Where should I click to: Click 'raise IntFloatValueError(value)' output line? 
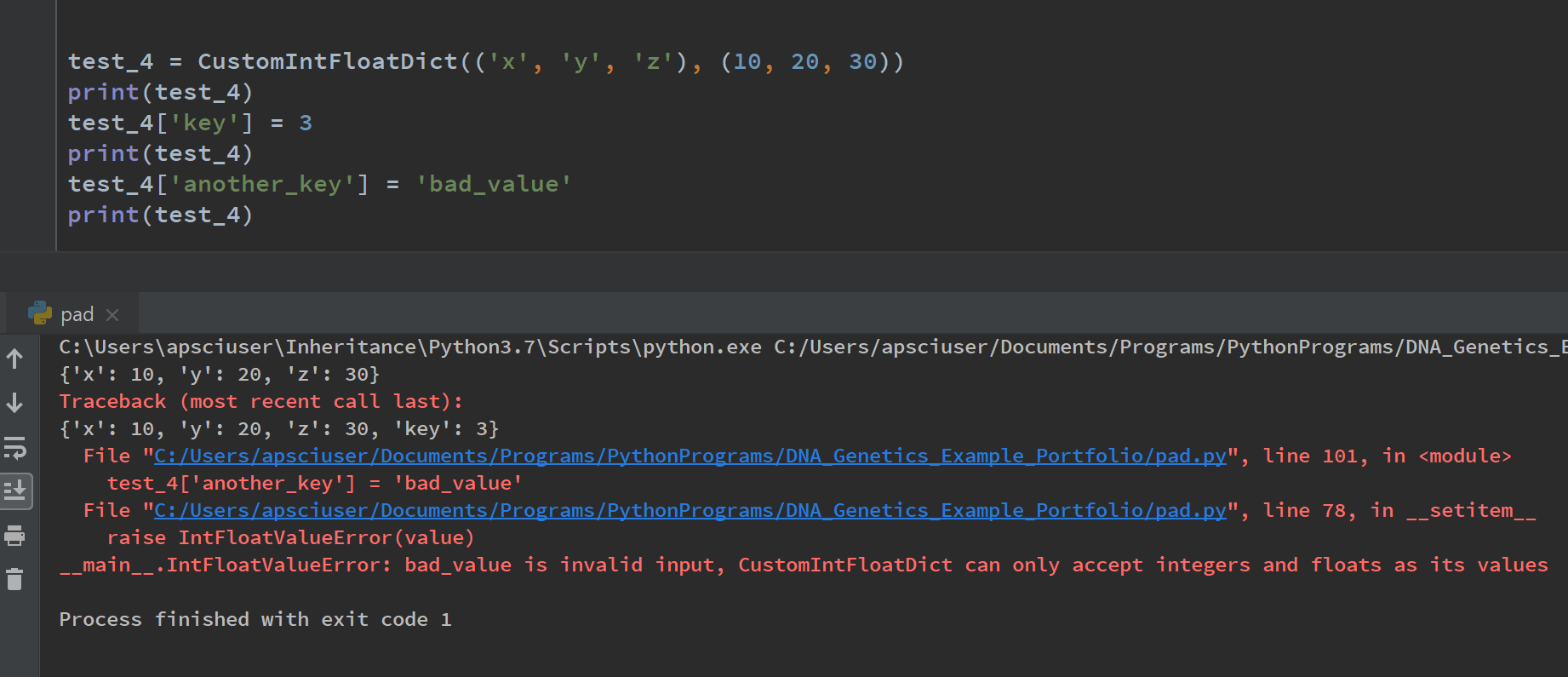290,538
